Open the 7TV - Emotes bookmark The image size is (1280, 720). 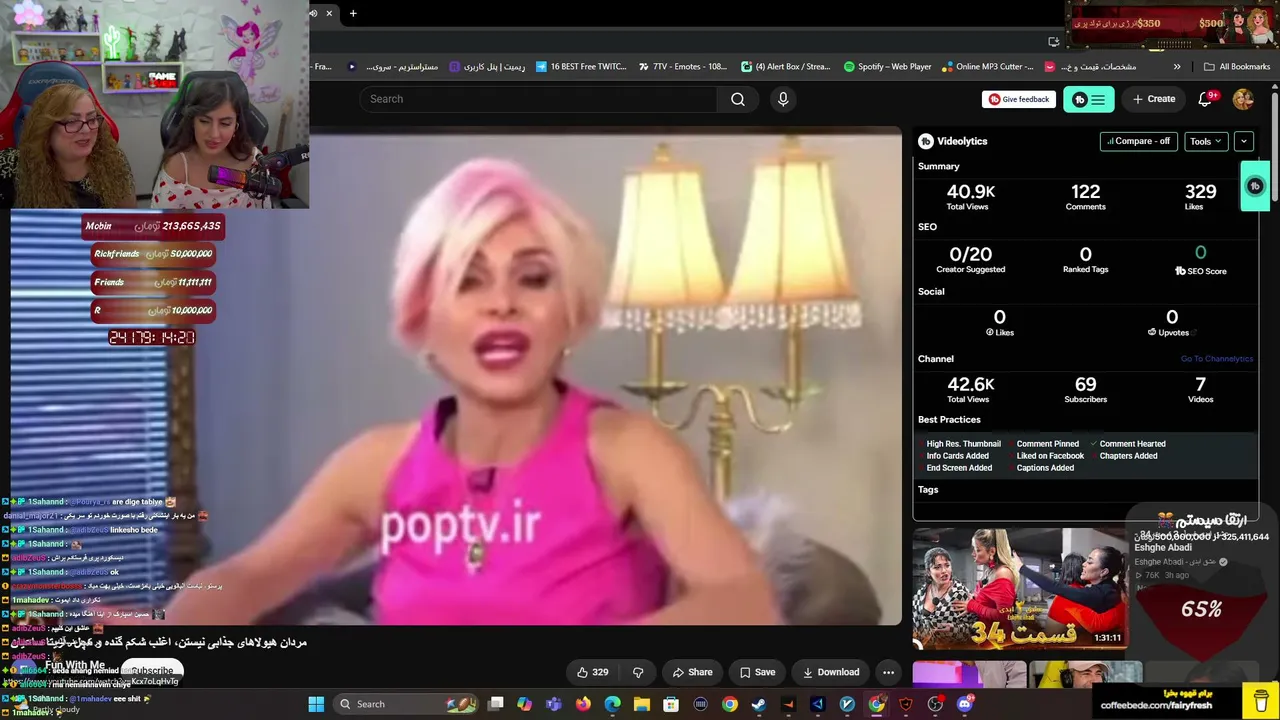pos(682,67)
